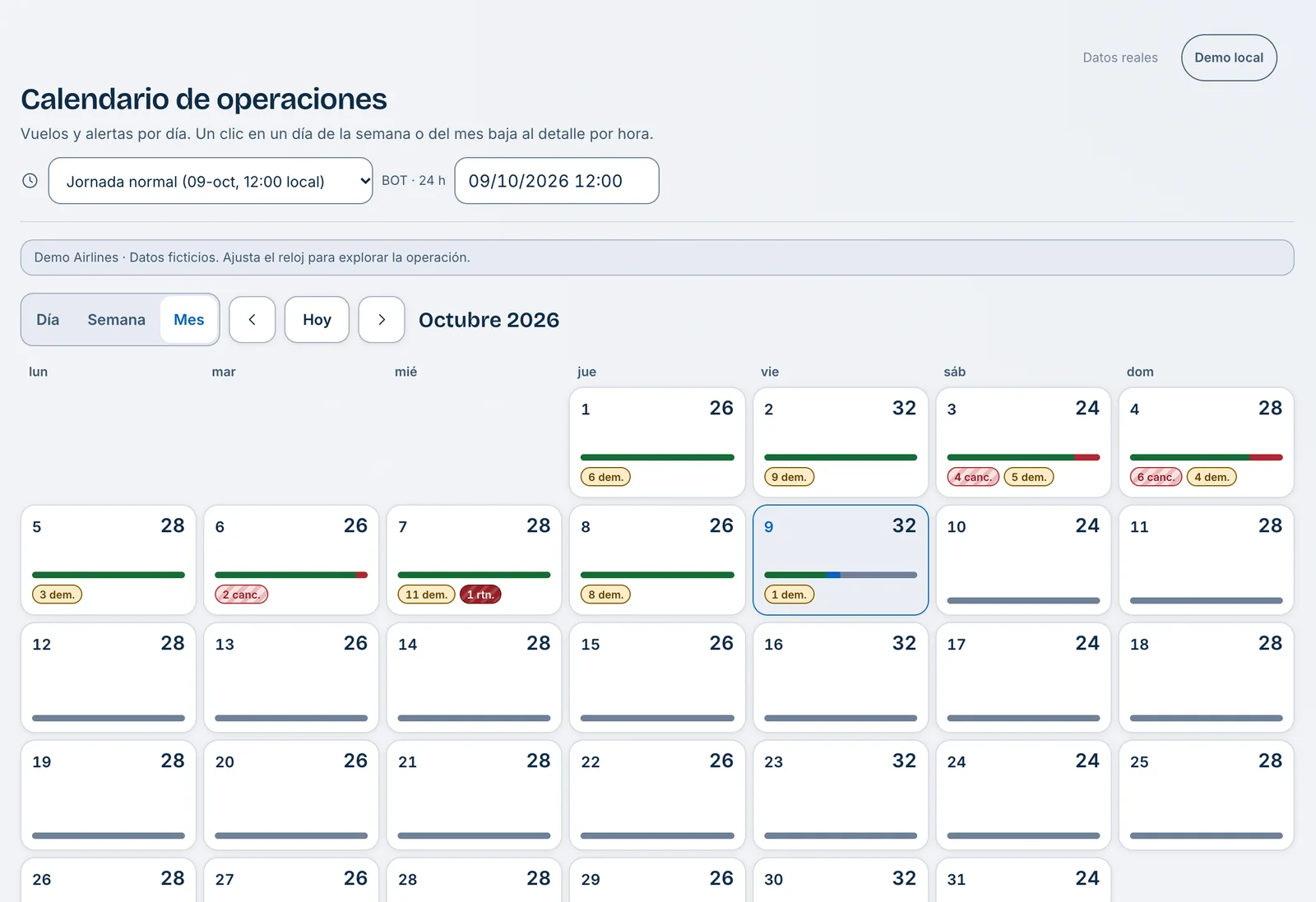
Task: Switch to Día view
Action: pyautogui.click(x=48, y=320)
